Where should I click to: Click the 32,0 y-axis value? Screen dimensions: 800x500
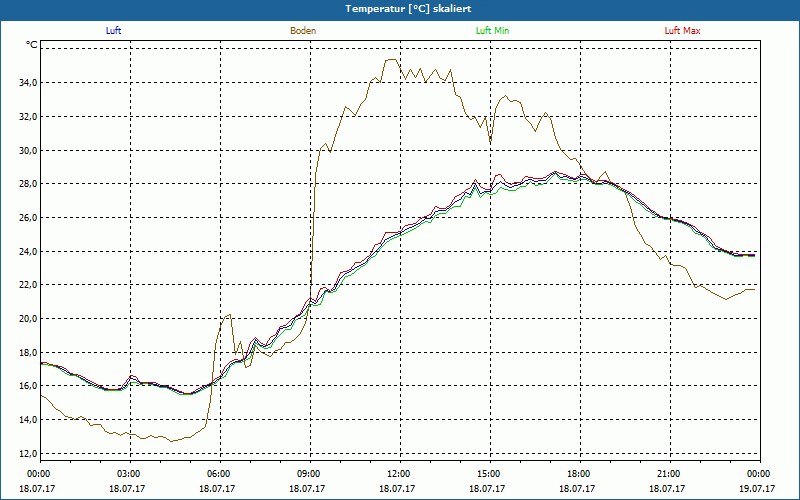(29, 116)
